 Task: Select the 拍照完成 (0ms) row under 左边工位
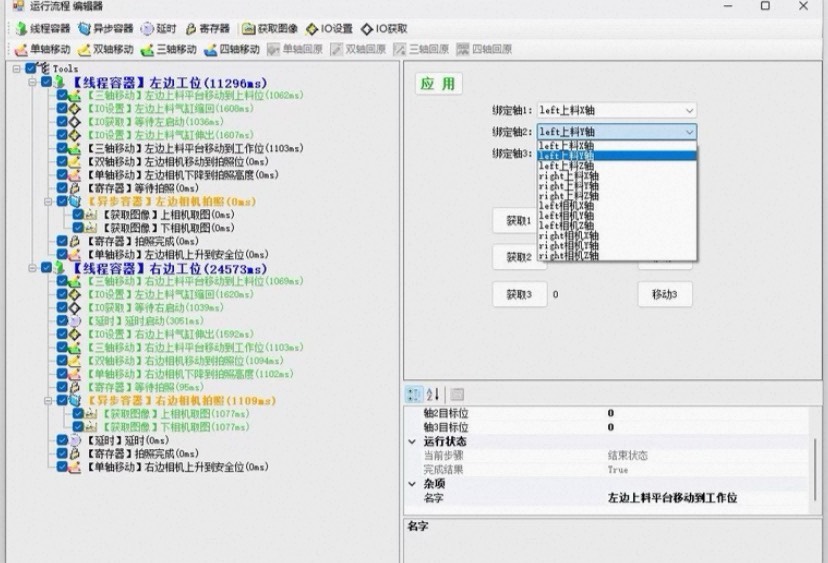tap(142, 241)
